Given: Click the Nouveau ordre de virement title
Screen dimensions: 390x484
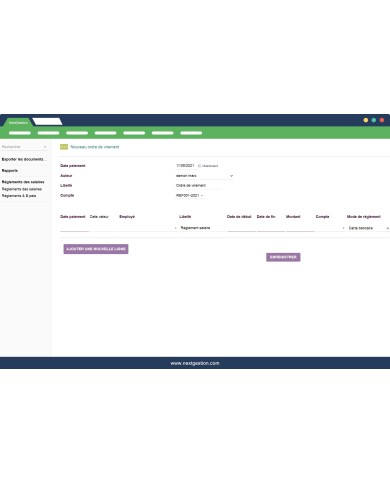Looking at the screenshot, I should pos(95,147).
